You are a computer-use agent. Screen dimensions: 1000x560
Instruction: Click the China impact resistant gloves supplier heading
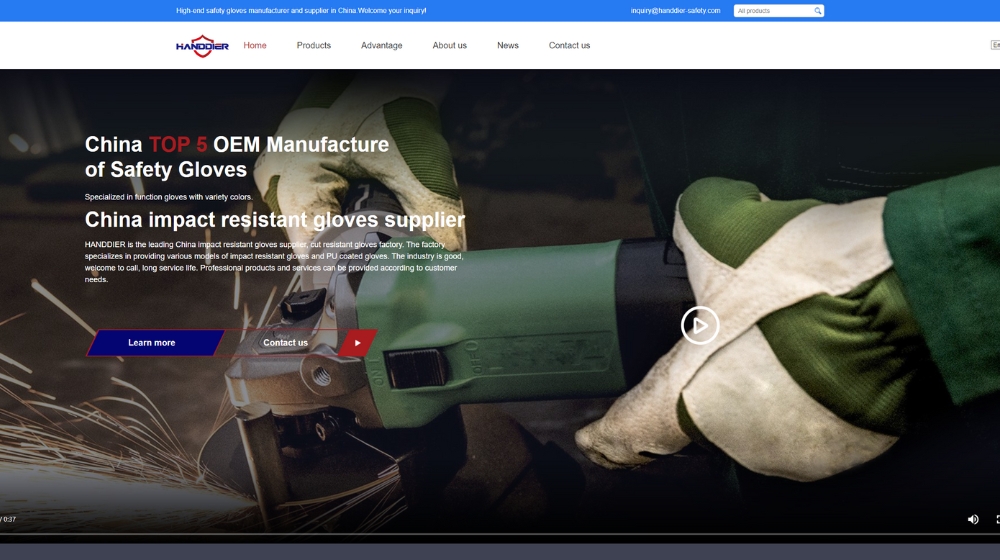(275, 220)
